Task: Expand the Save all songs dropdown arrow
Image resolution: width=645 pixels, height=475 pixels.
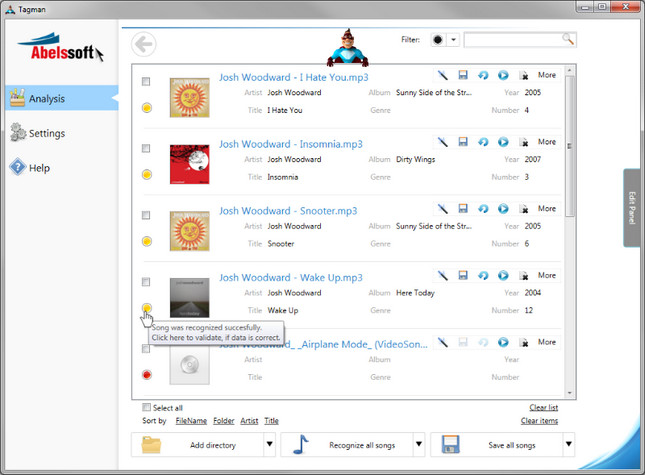Action: pyautogui.click(x=569, y=445)
